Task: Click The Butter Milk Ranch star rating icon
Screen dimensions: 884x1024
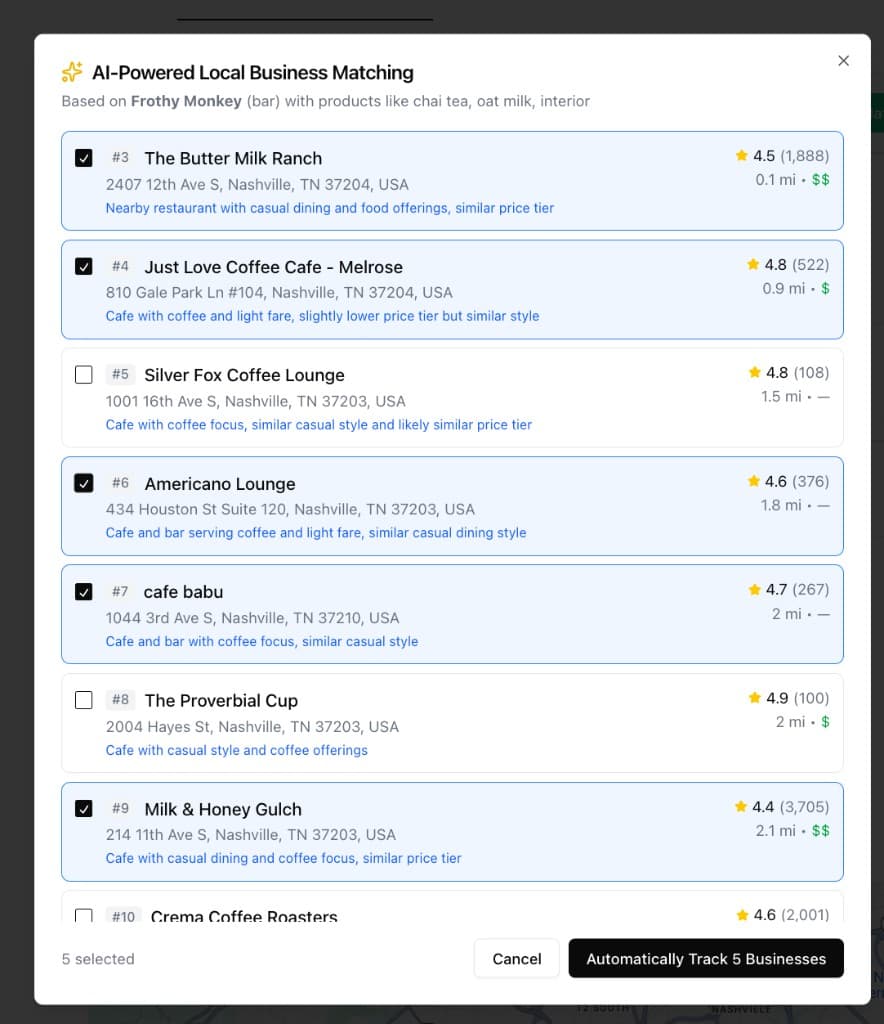Action: coord(741,155)
